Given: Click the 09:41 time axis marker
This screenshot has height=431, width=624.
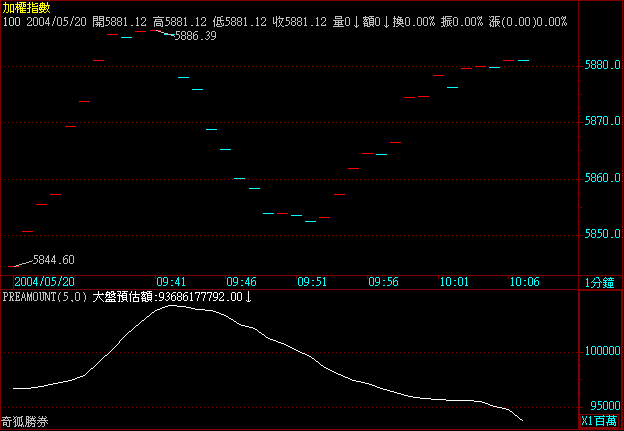Looking at the screenshot, I should (171, 282).
